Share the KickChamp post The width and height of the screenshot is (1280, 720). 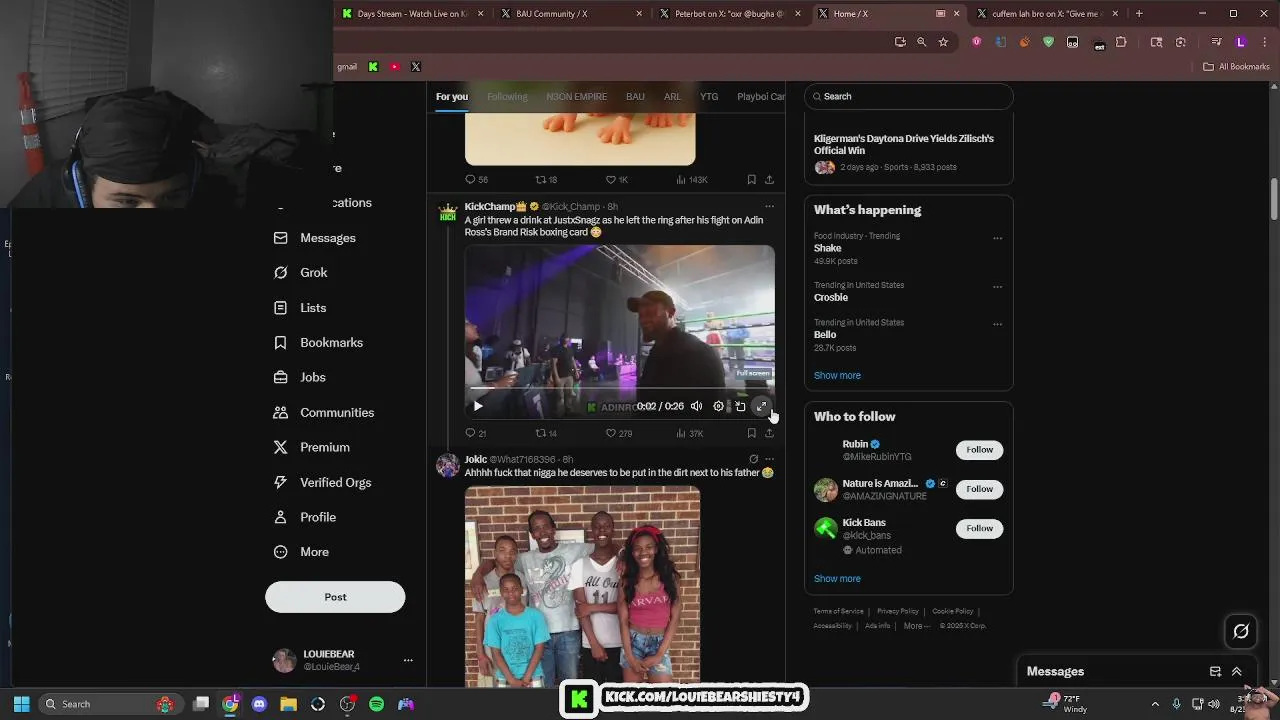tap(769, 433)
